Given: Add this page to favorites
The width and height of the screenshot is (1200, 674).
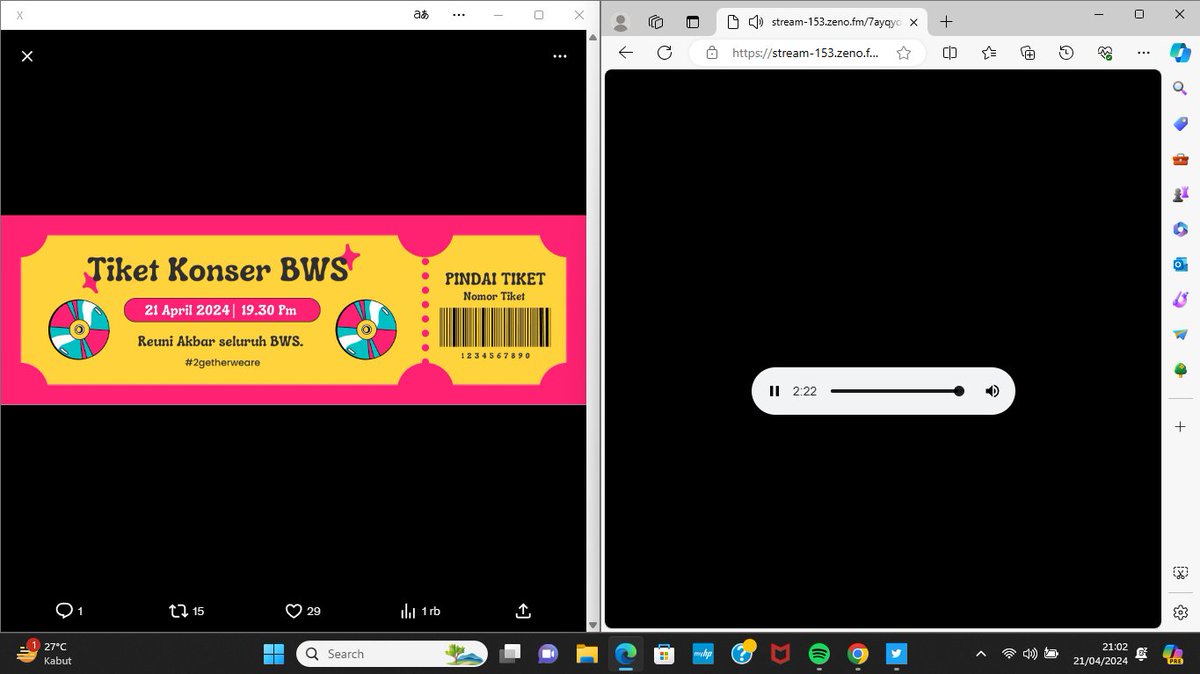Looking at the screenshot, I should click(x=903, y=53).
